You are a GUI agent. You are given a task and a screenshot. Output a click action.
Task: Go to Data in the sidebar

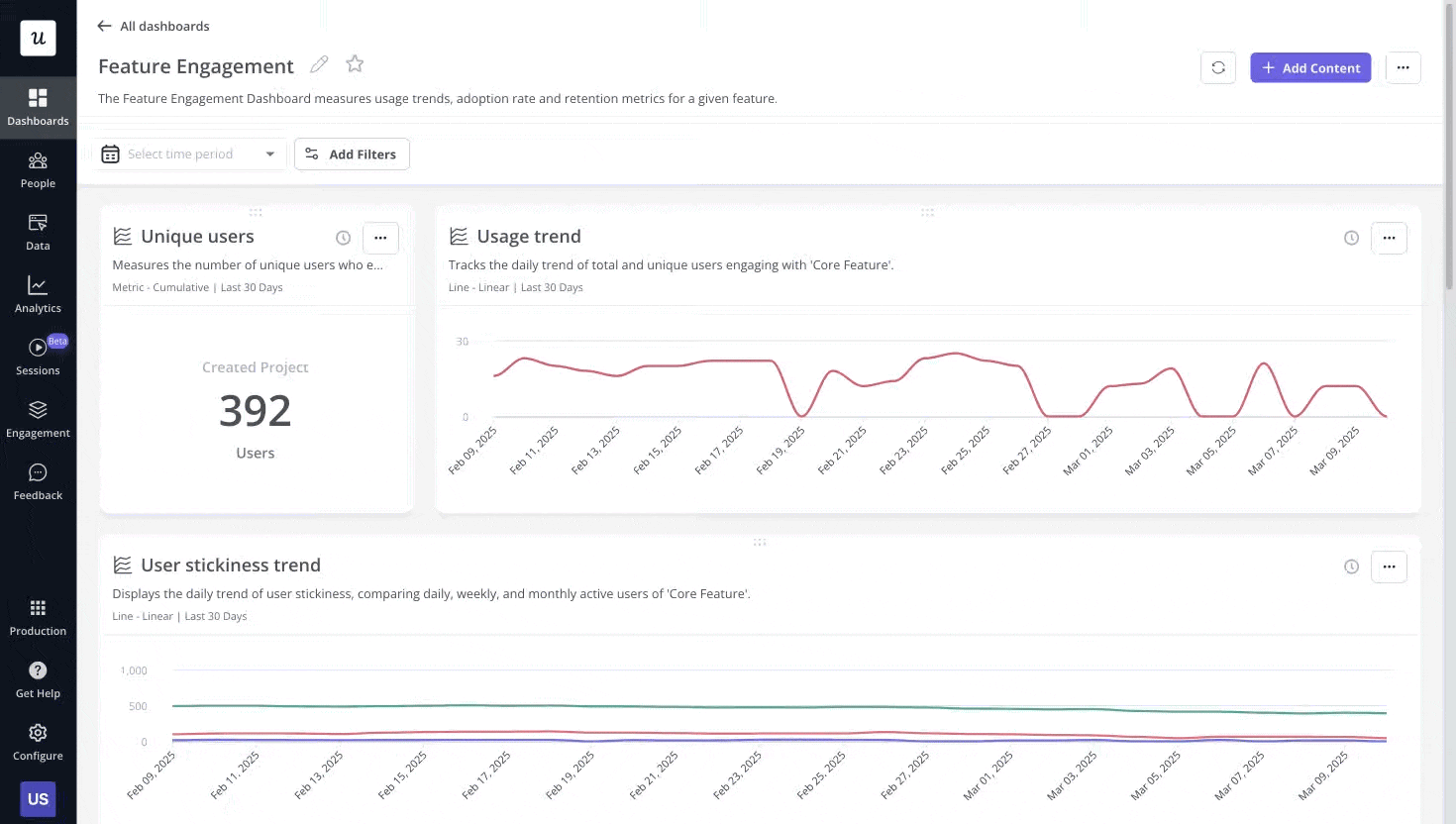[x=38, y=232]
